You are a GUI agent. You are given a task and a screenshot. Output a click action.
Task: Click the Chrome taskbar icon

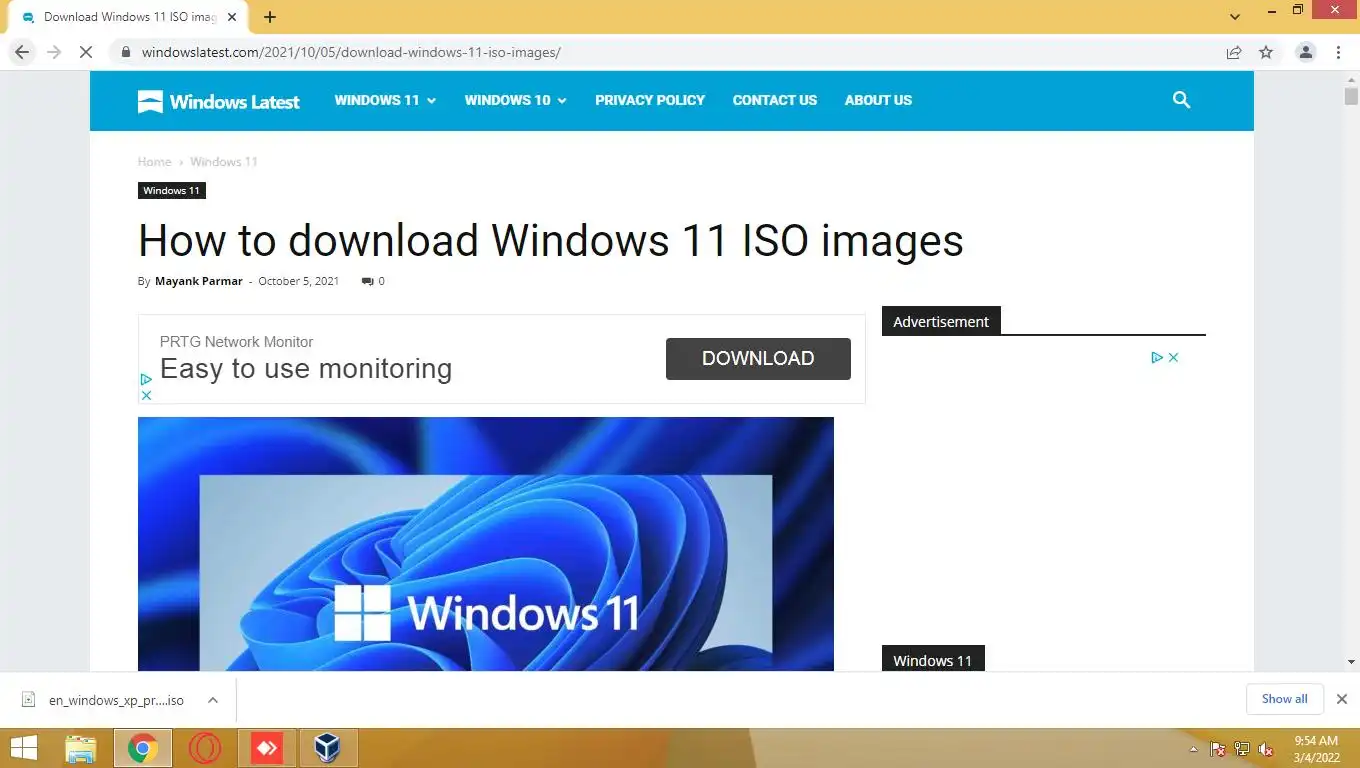[143, 748]
